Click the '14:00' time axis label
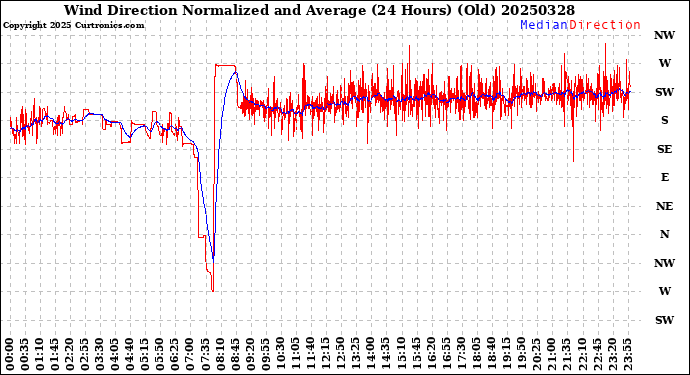Image resolution: width=690 pixels, height=375 pixels. pyautogui.click(x=370, y=354)
